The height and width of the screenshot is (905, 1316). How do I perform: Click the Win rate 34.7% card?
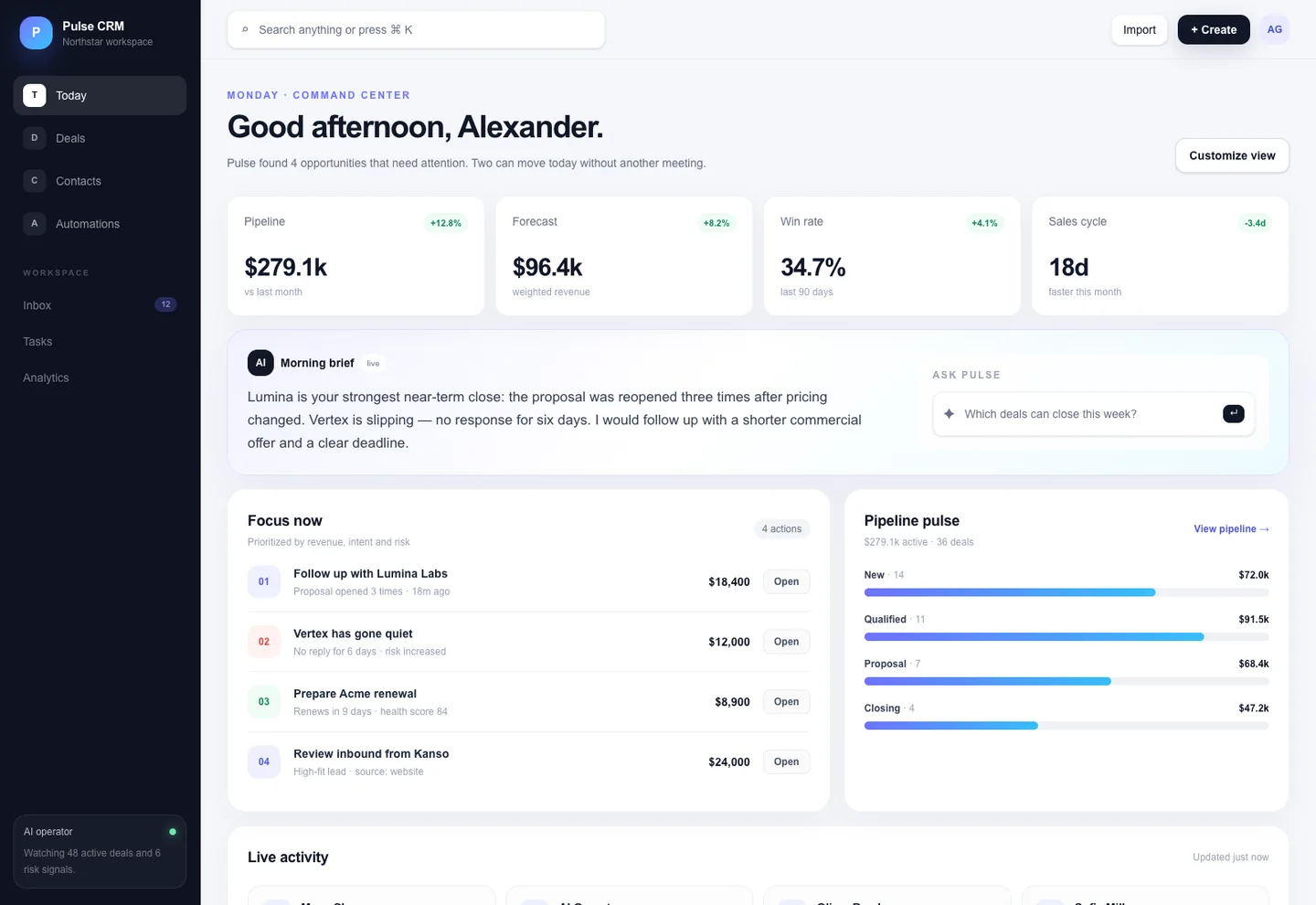[892, 256]
